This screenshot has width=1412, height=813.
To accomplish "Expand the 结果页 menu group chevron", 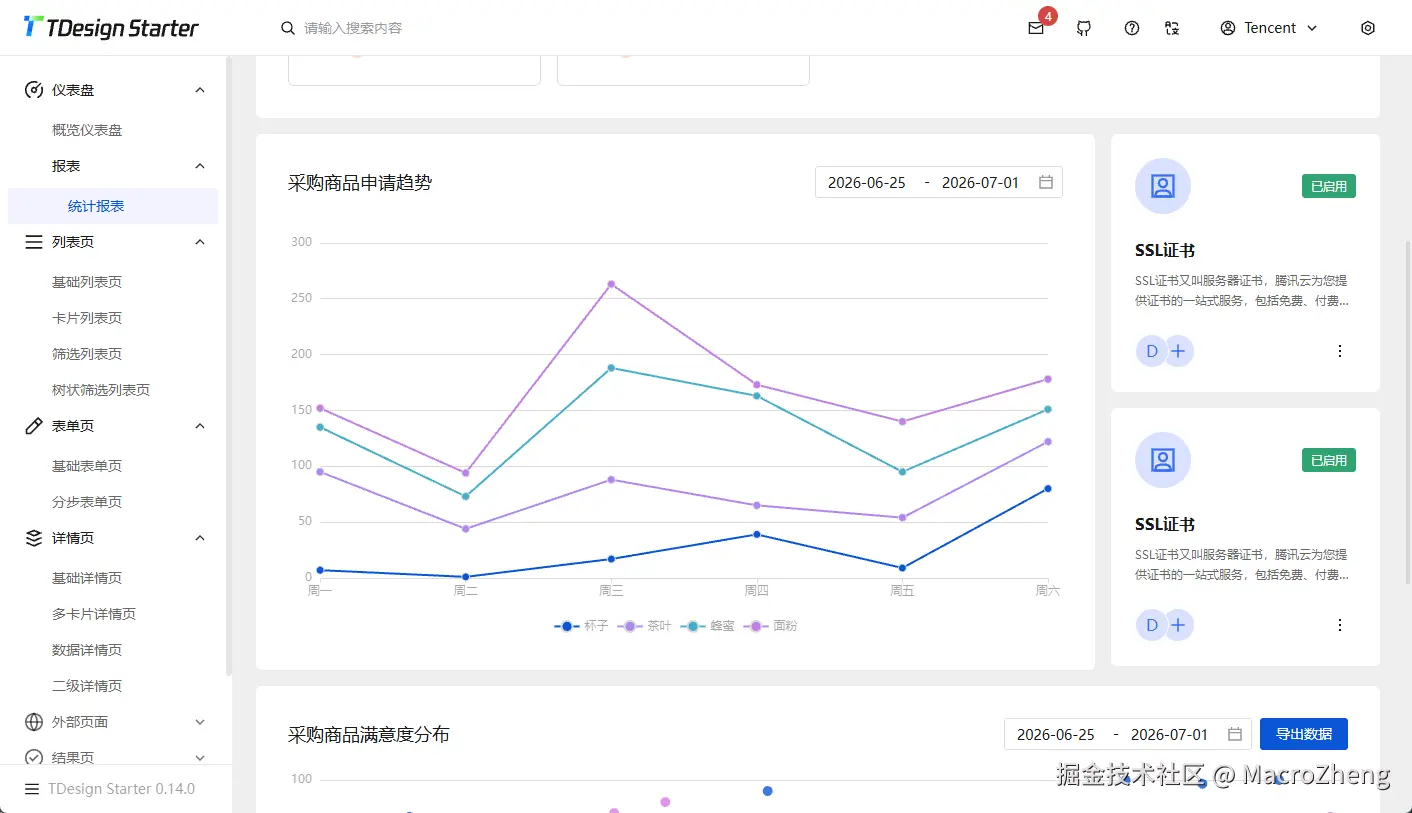I will pos(200,758).
